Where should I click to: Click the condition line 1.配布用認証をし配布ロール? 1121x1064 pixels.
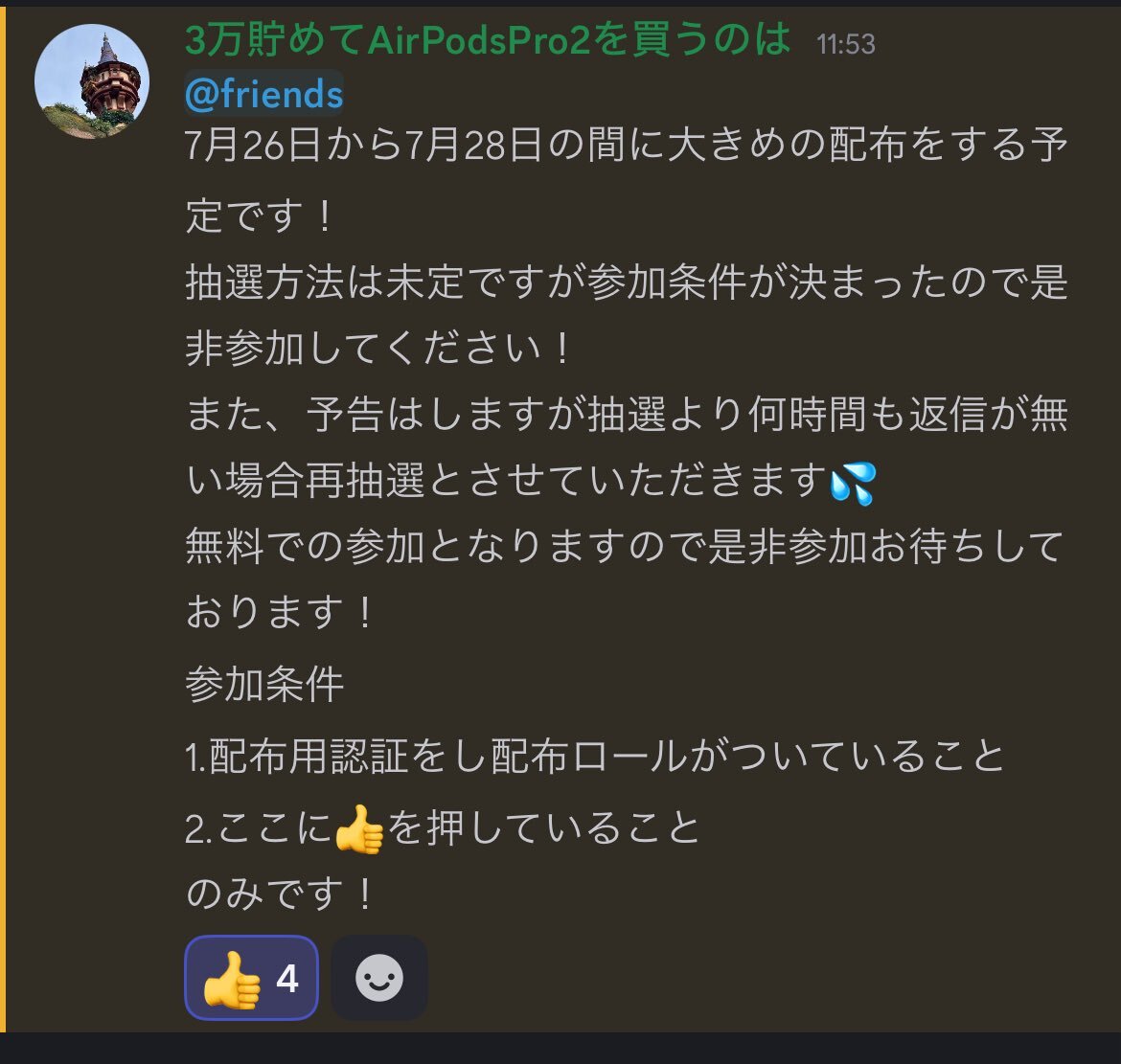(595, 756)
